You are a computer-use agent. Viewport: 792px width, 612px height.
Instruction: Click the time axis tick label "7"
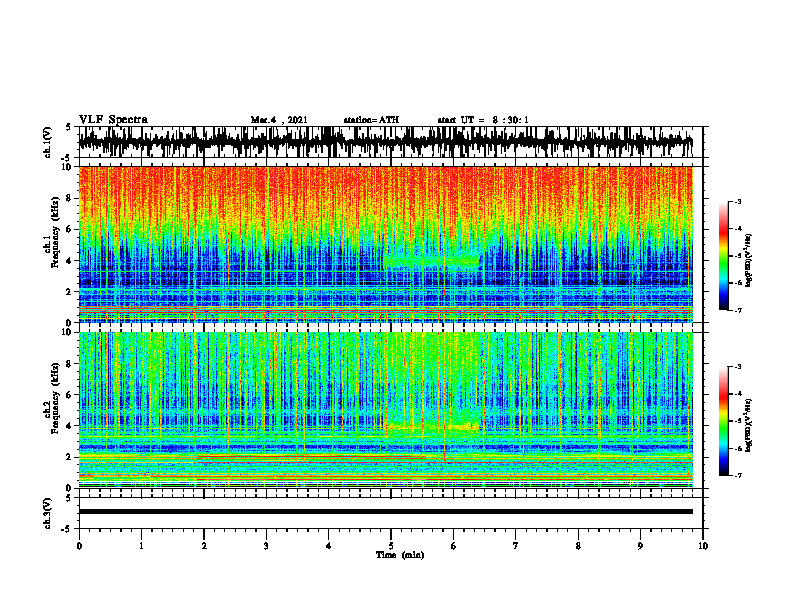pyautogui.click(x=516, y=546)
